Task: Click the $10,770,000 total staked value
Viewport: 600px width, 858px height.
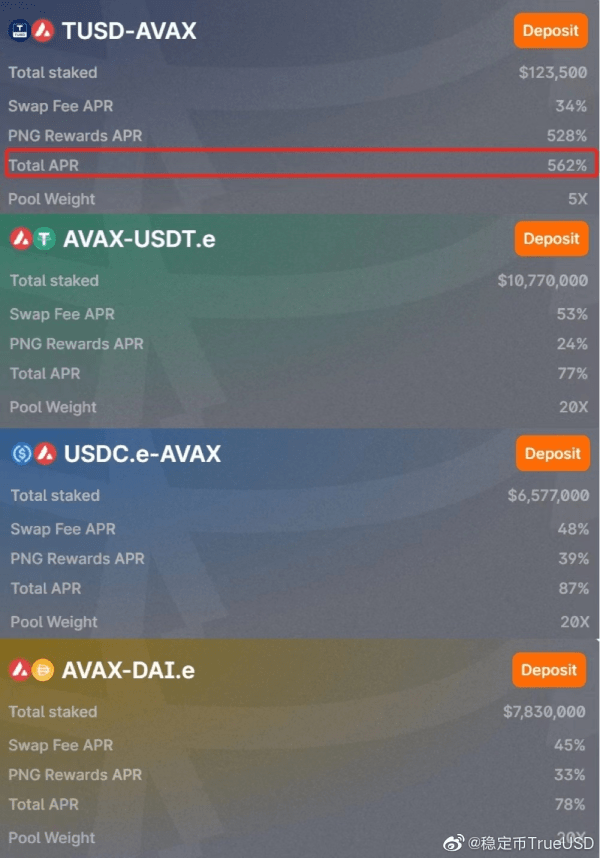Action: pyautogui.click(x=542, y=281)
